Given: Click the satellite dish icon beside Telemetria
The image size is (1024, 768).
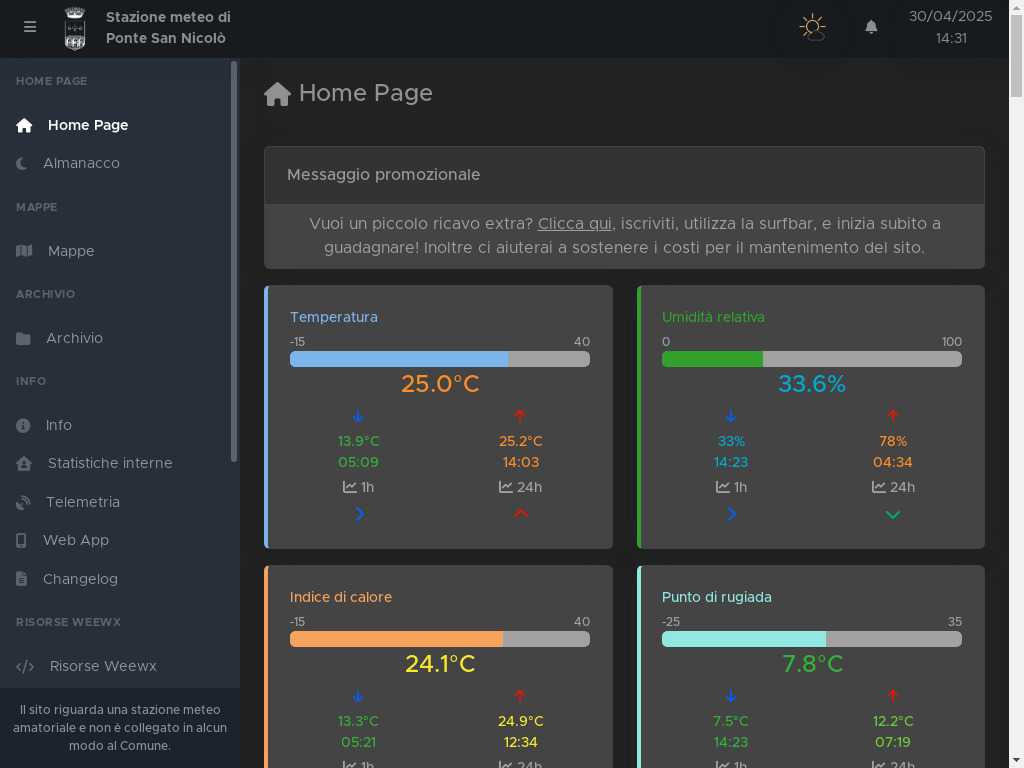Looking at the screenshot, I should click(x=23, y=502).
